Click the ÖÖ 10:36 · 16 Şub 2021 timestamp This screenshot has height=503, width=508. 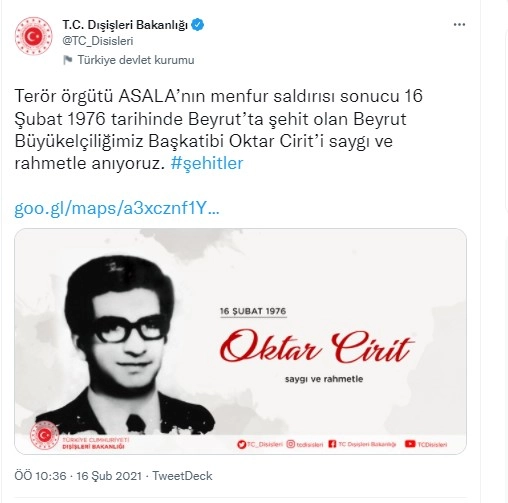(x=78, y=476)
